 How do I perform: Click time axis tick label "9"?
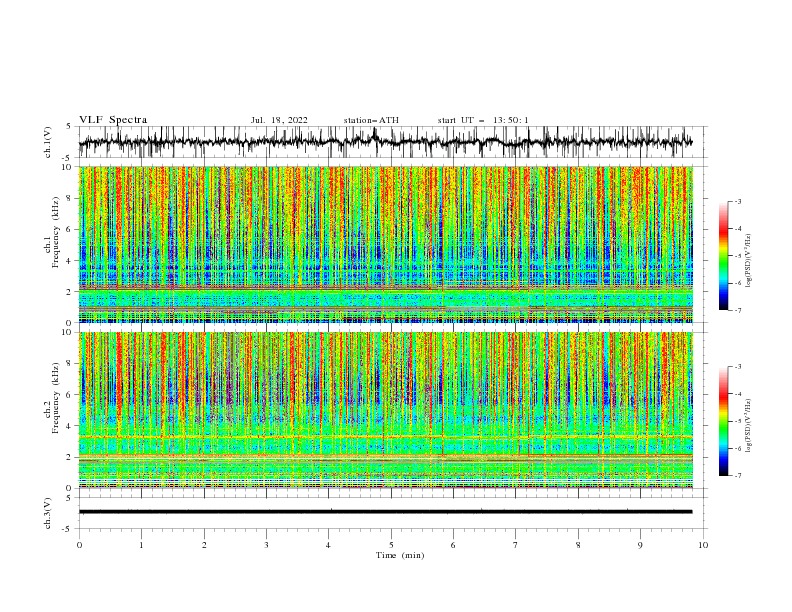click(x=640, y=545)
